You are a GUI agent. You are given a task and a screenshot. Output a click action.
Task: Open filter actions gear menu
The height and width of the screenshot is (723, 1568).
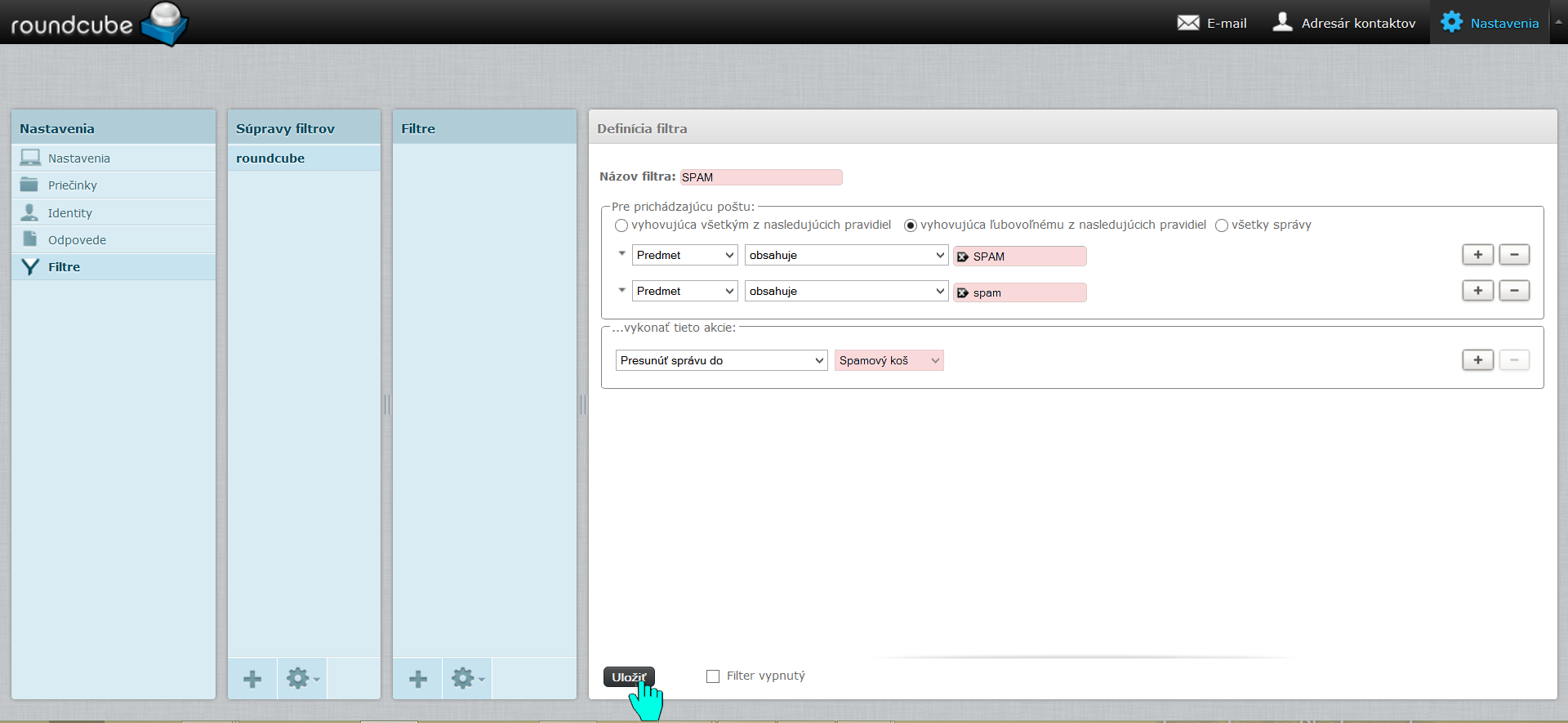tap(468, 679)
